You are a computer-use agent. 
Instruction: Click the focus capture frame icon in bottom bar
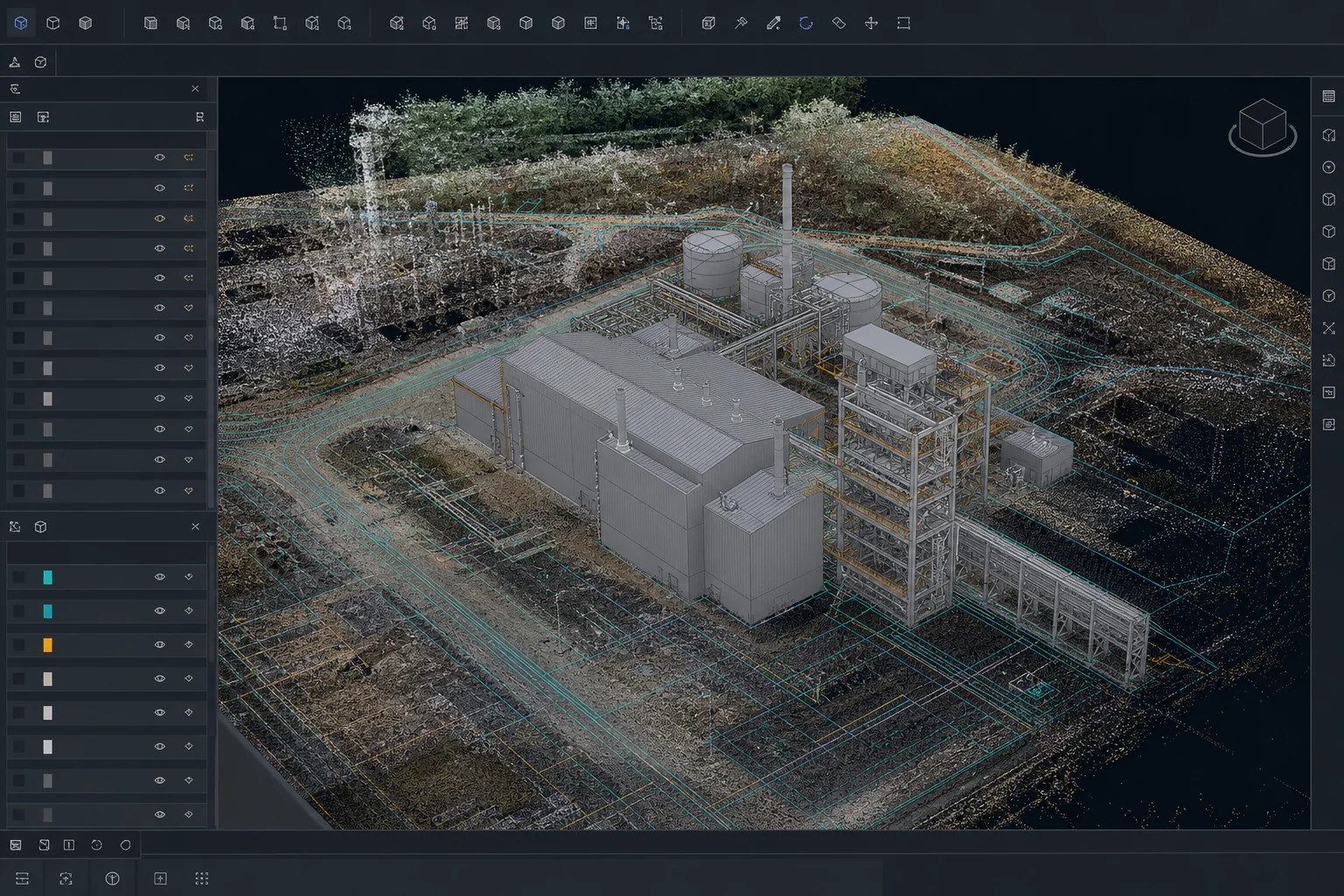pos(66,878)
